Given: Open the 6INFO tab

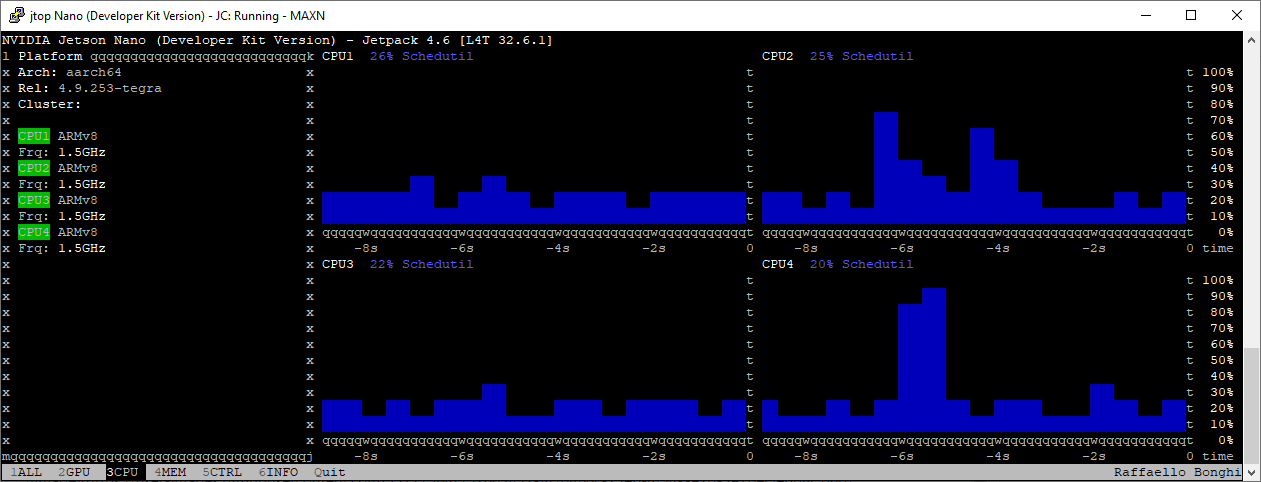Looking at the screenshot, I should pyautogui.click(x=278, y=472).
